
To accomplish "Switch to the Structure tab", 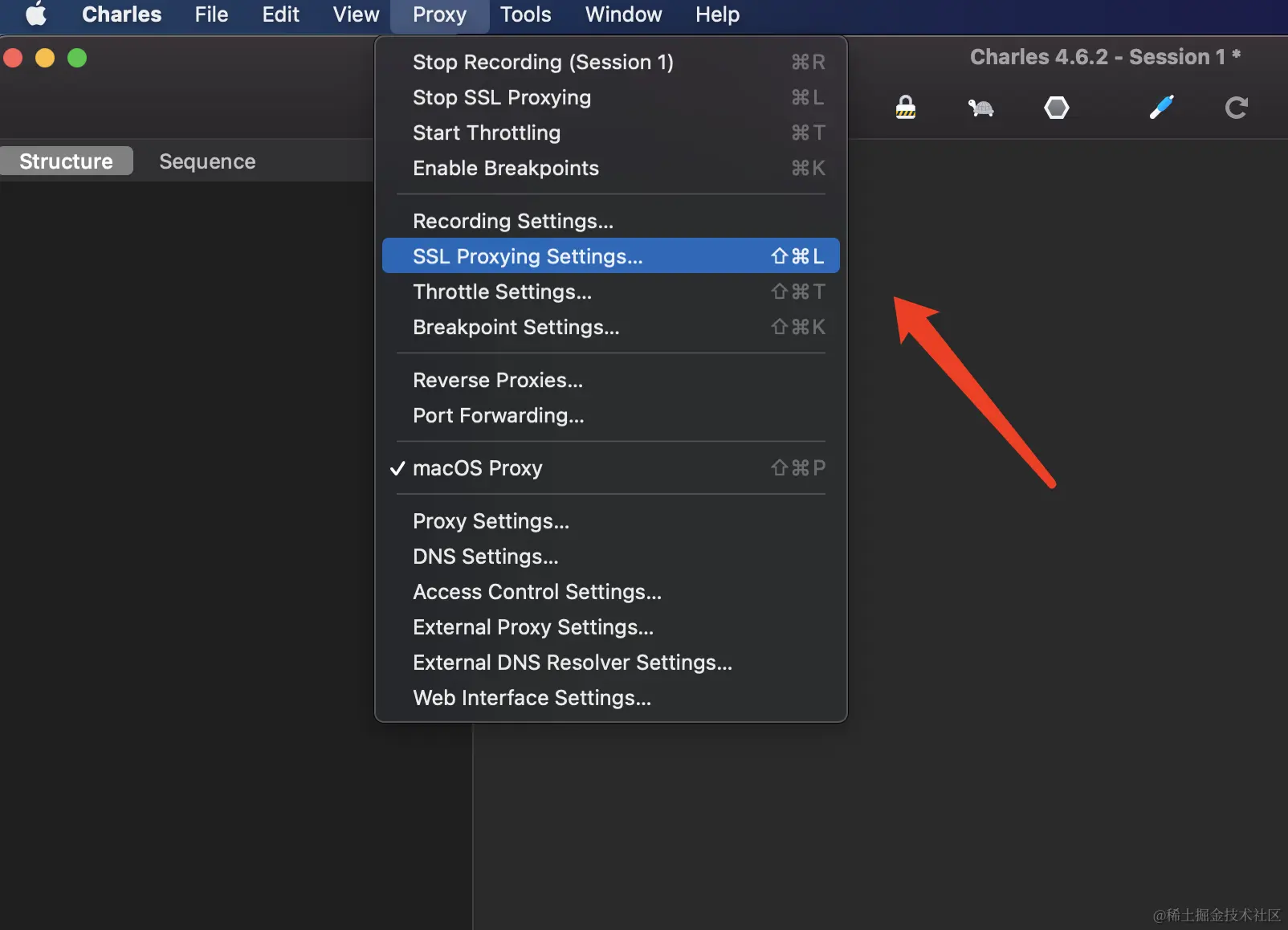I will 67,161.
